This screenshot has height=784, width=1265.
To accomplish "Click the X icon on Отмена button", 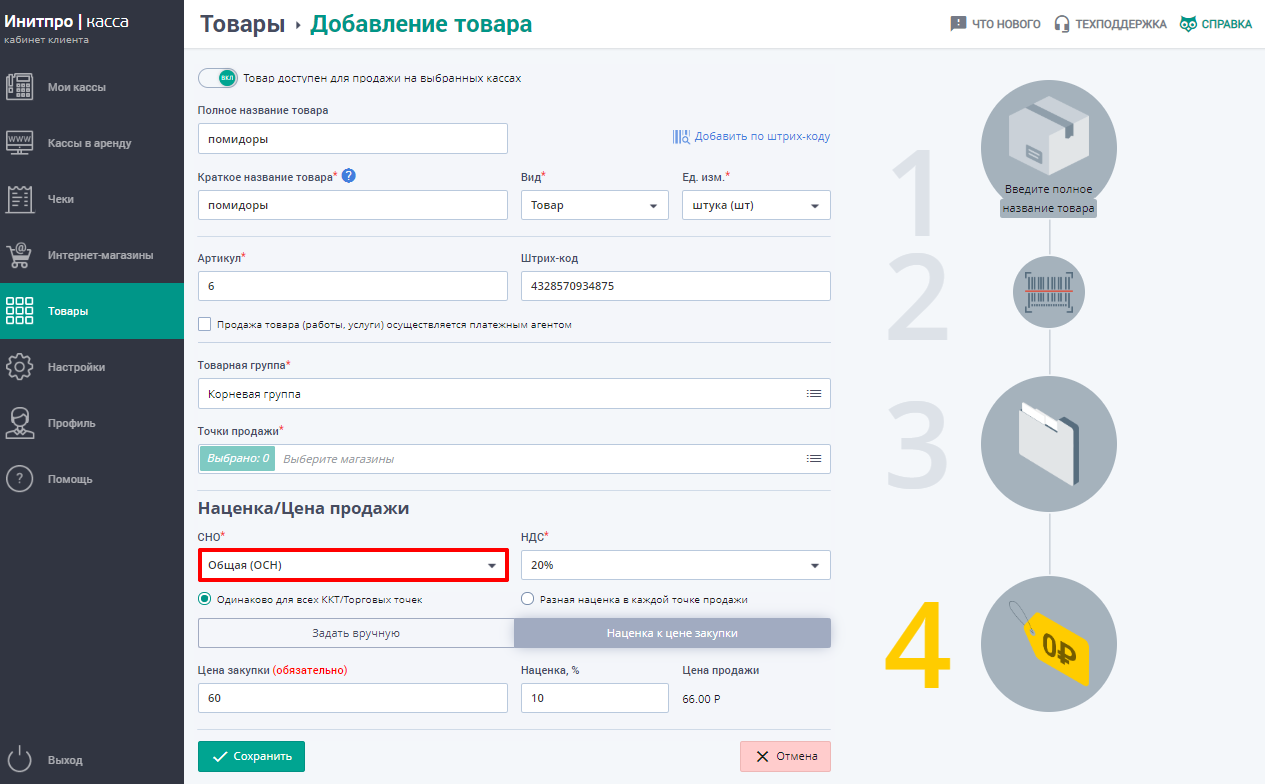I will click(763, 757).
